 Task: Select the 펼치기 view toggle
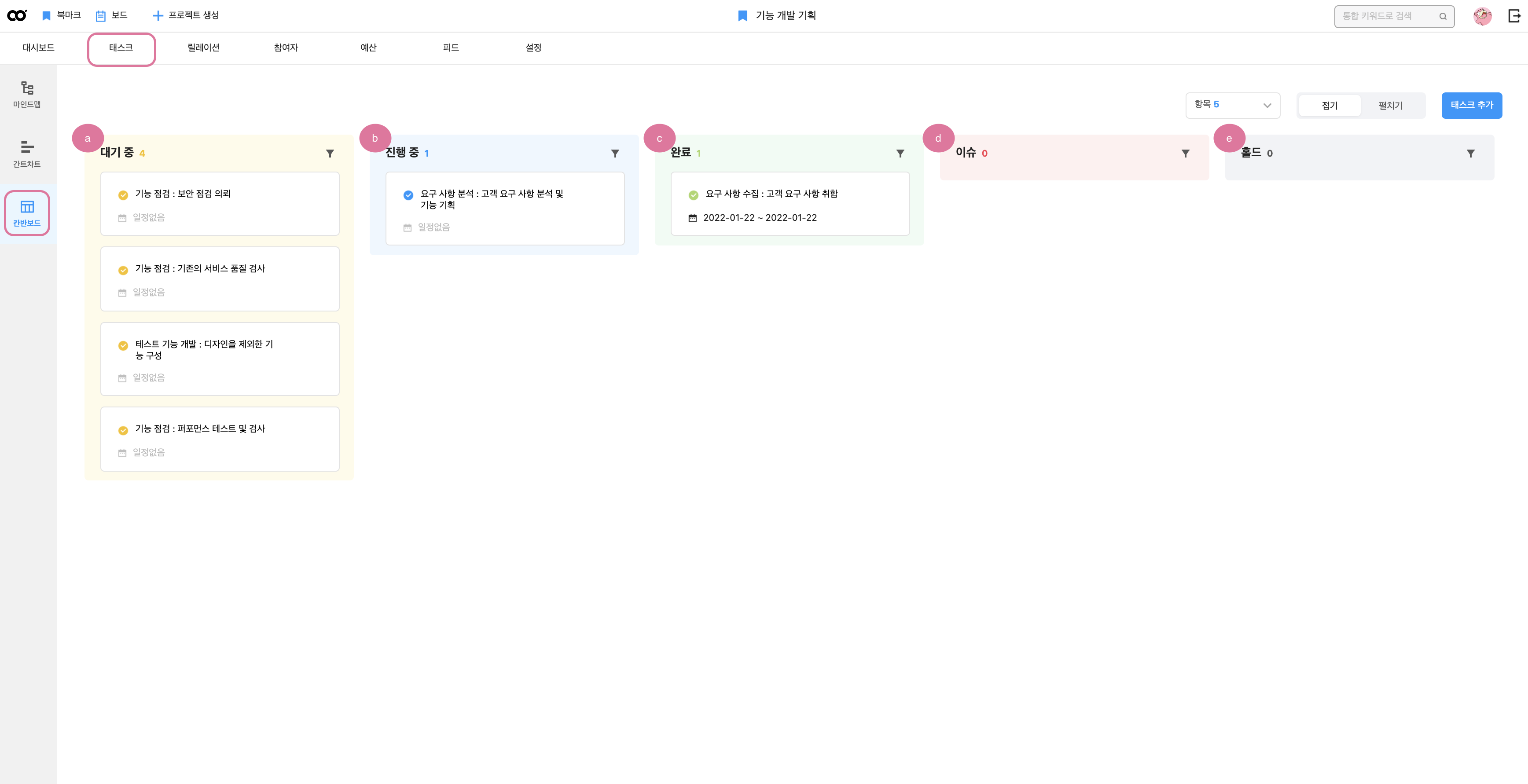(x=1390, y=106)
